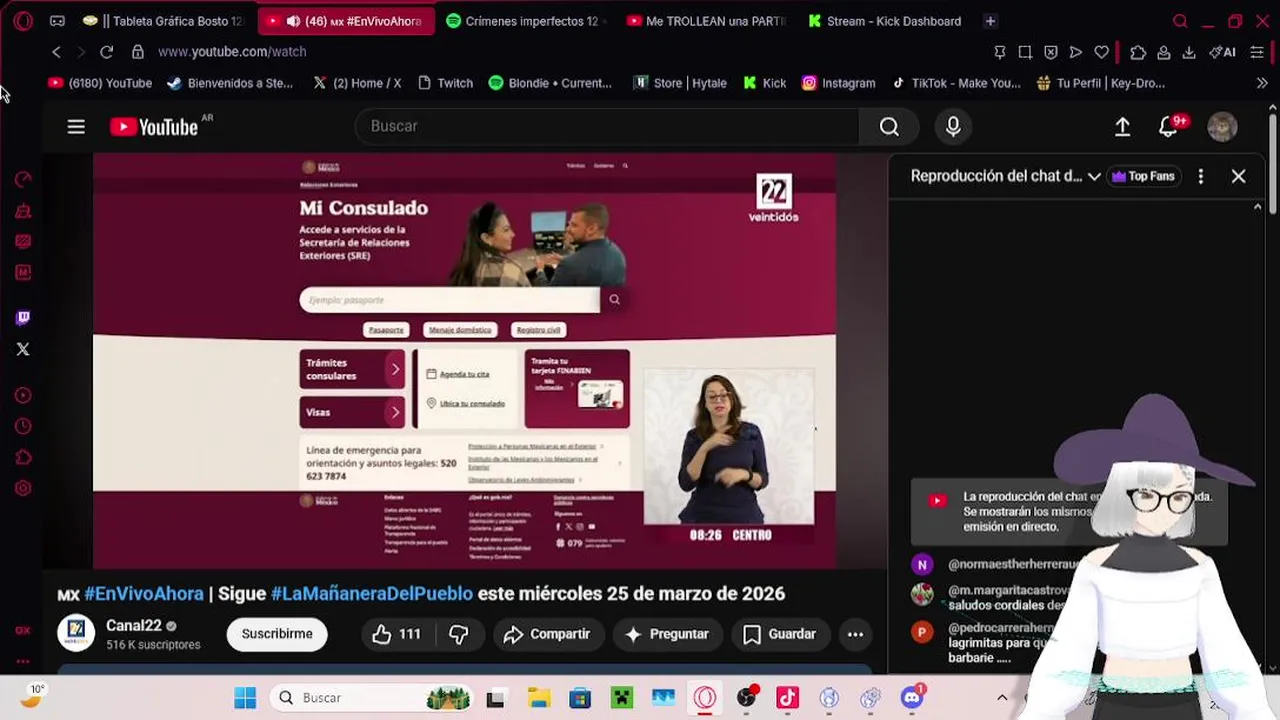Show hidden system tray icons

(x=1002, y=698)
